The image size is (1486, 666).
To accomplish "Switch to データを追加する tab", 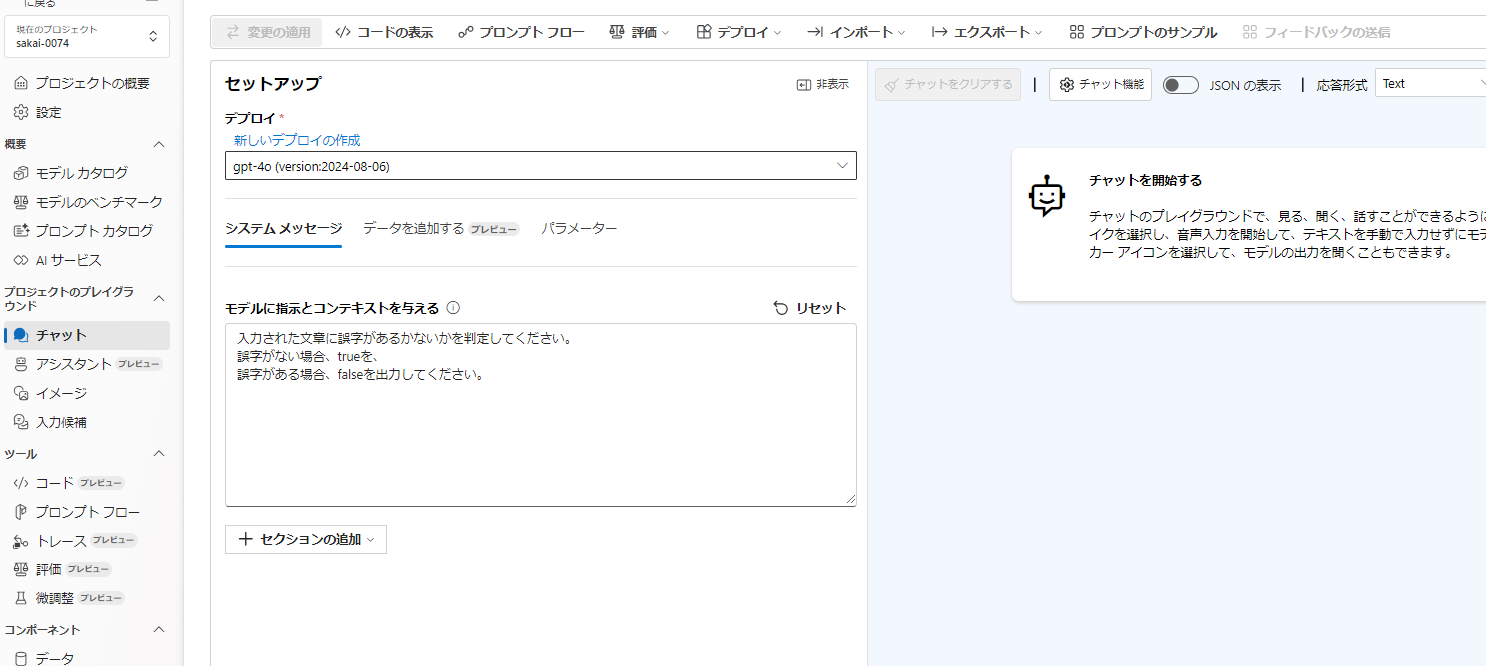I will pos(441,229).
